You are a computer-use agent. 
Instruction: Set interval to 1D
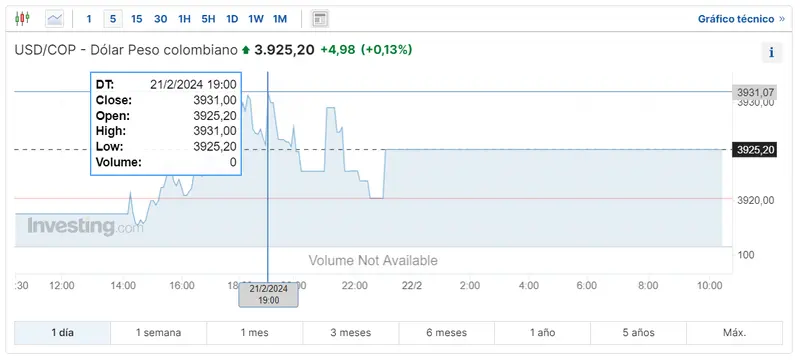coord(232,19)
